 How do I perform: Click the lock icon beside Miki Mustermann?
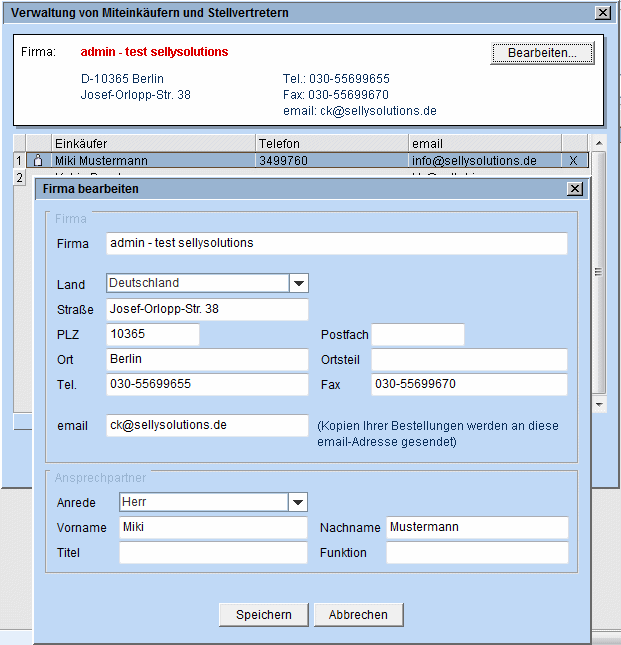click(x=38, y=160)
